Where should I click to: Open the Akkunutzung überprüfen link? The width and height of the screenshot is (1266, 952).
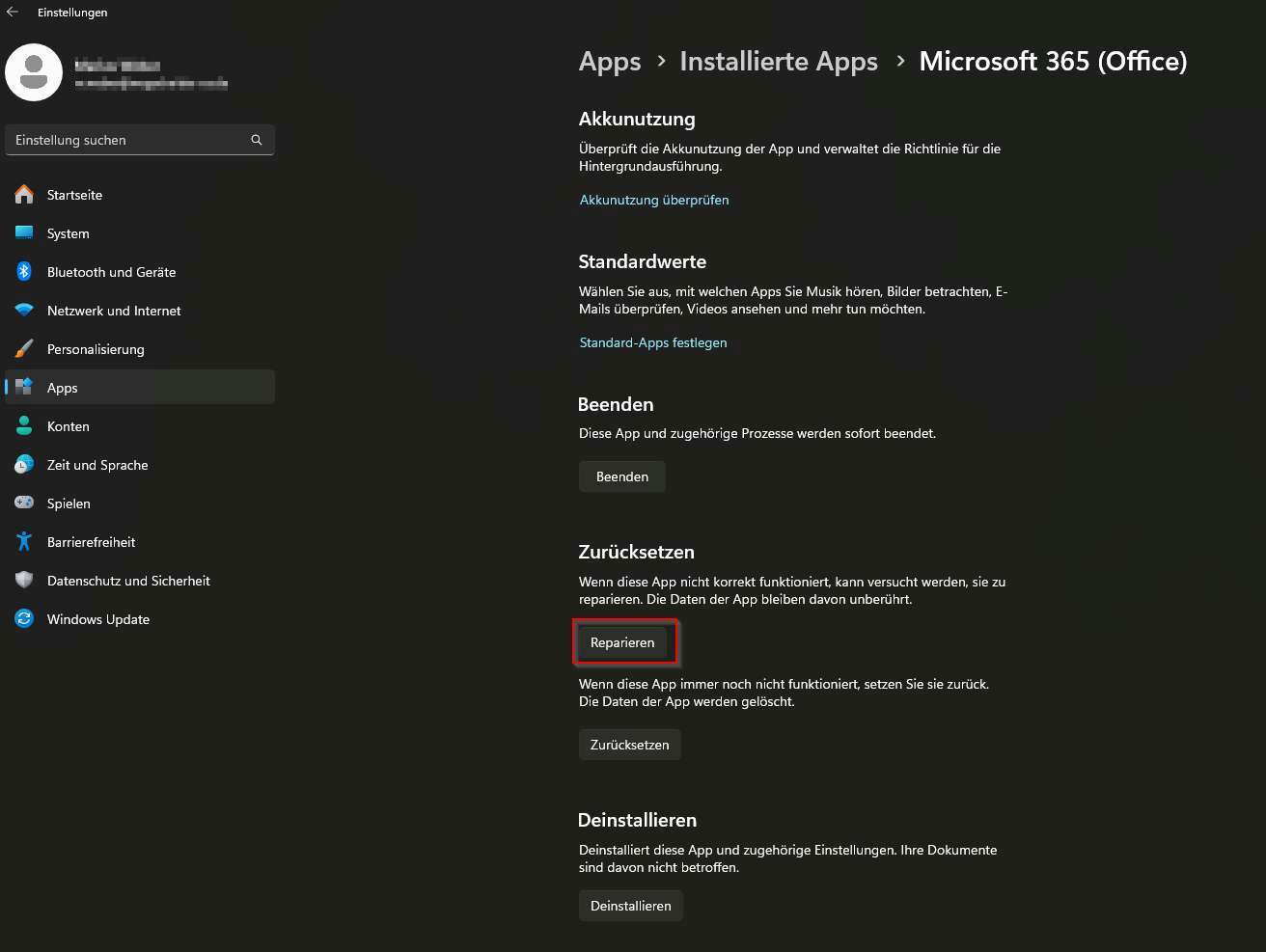click(654, 200)
